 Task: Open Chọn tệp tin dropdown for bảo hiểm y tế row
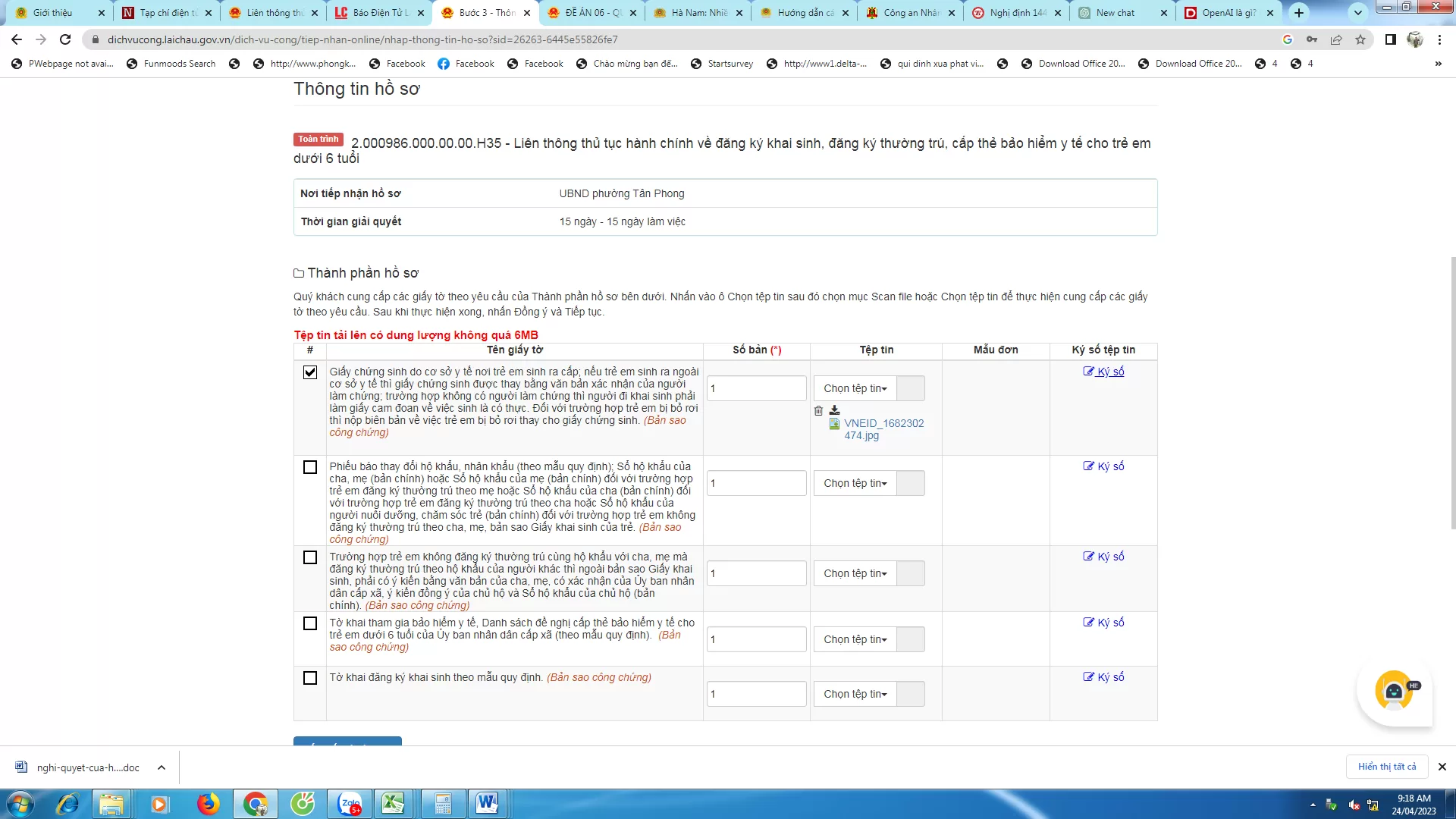[x=855, y=639]
